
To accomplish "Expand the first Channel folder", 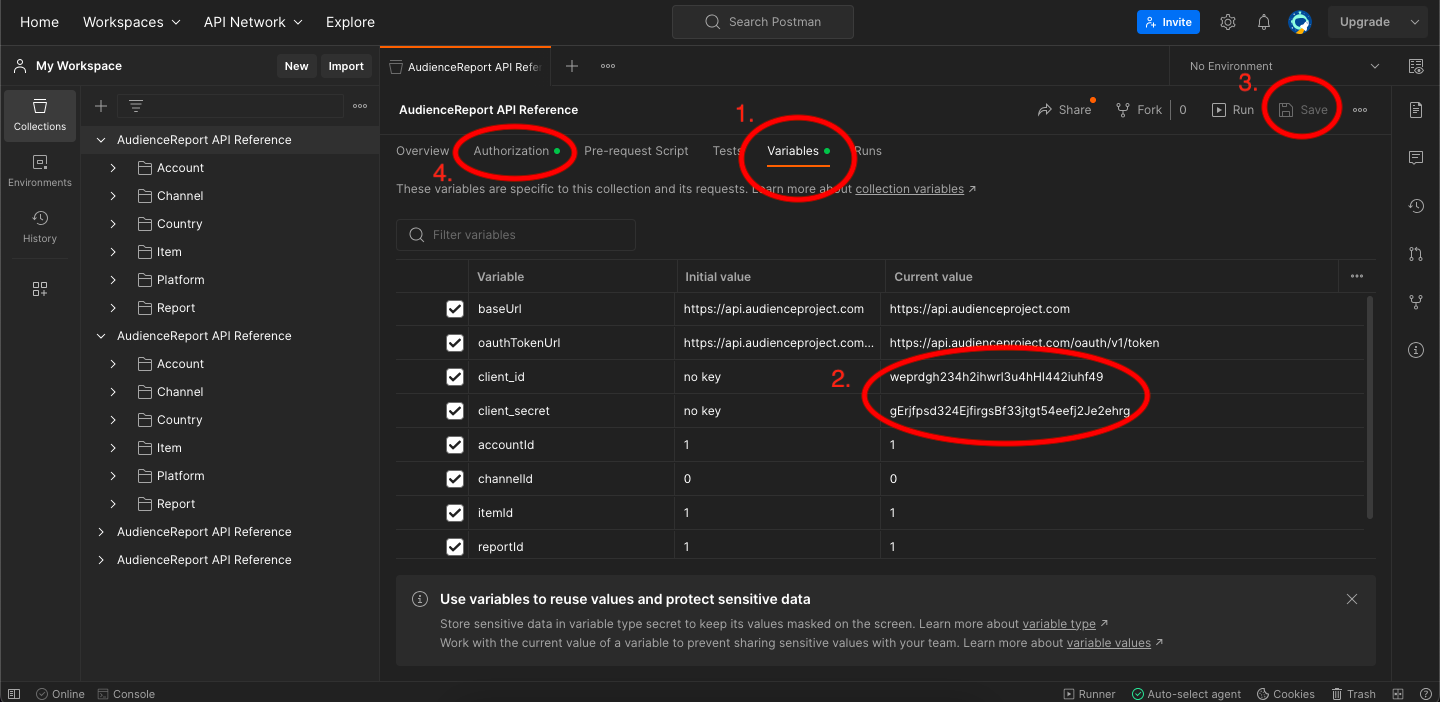I will point(113,196).
